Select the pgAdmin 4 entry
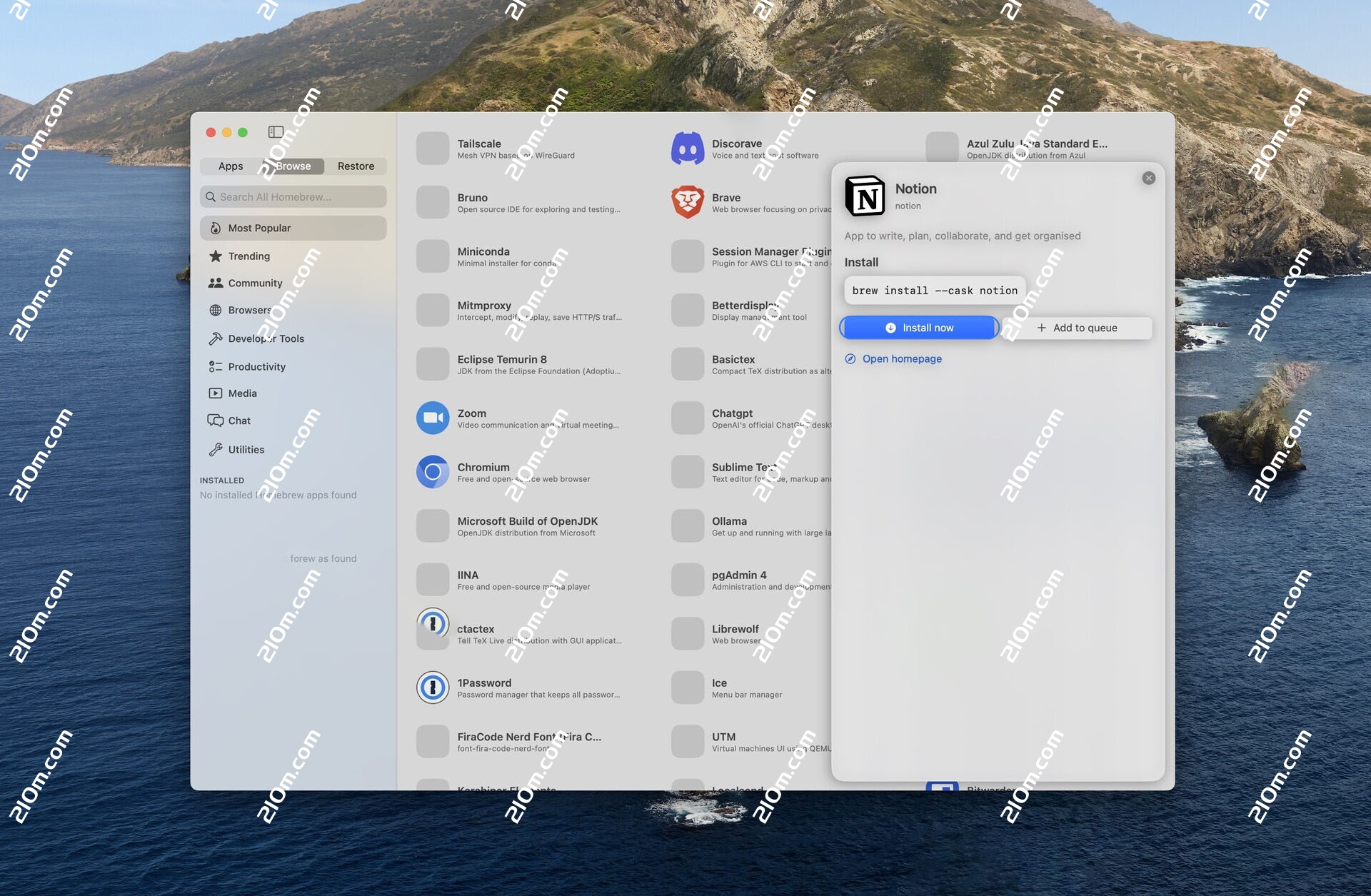Screen dimensions: 1371x896 751,580
